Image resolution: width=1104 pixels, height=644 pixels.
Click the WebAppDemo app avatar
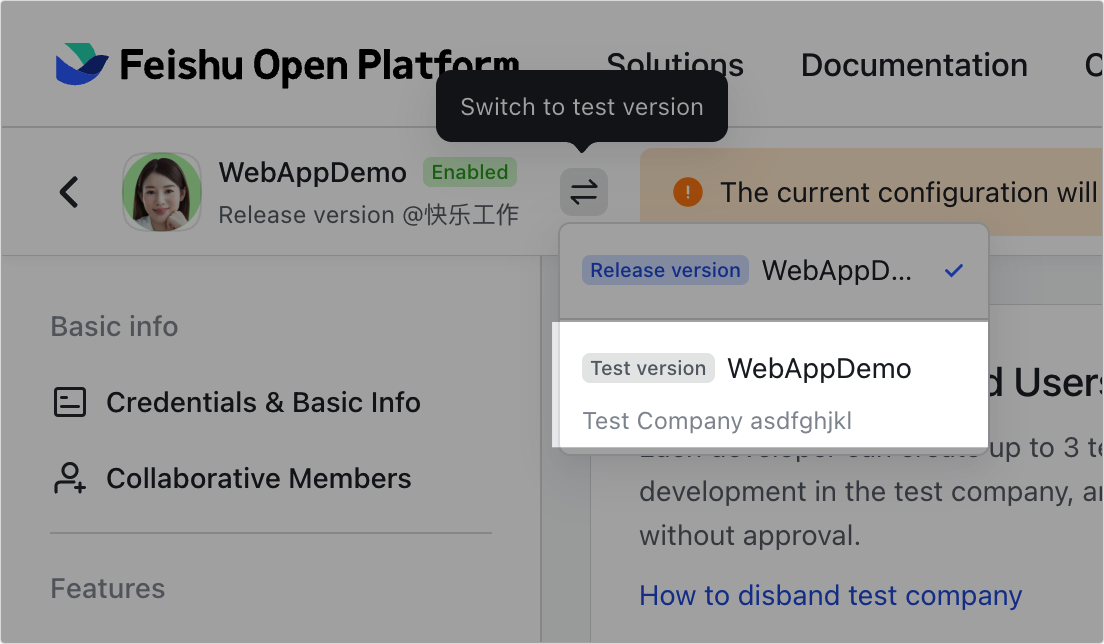click(162, 191)
